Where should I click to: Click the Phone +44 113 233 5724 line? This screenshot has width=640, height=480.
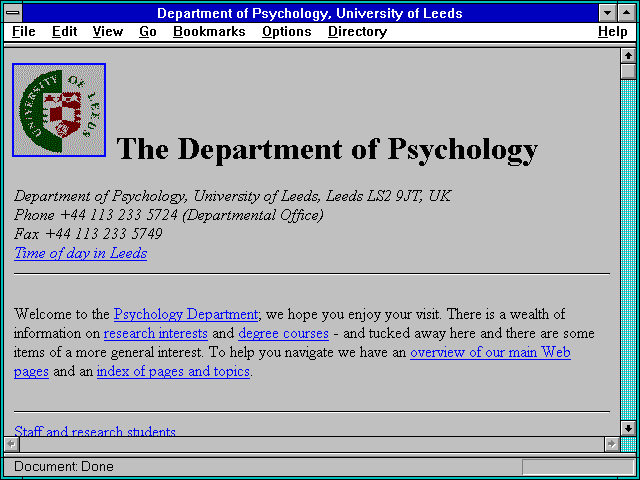tap(169, 215)
